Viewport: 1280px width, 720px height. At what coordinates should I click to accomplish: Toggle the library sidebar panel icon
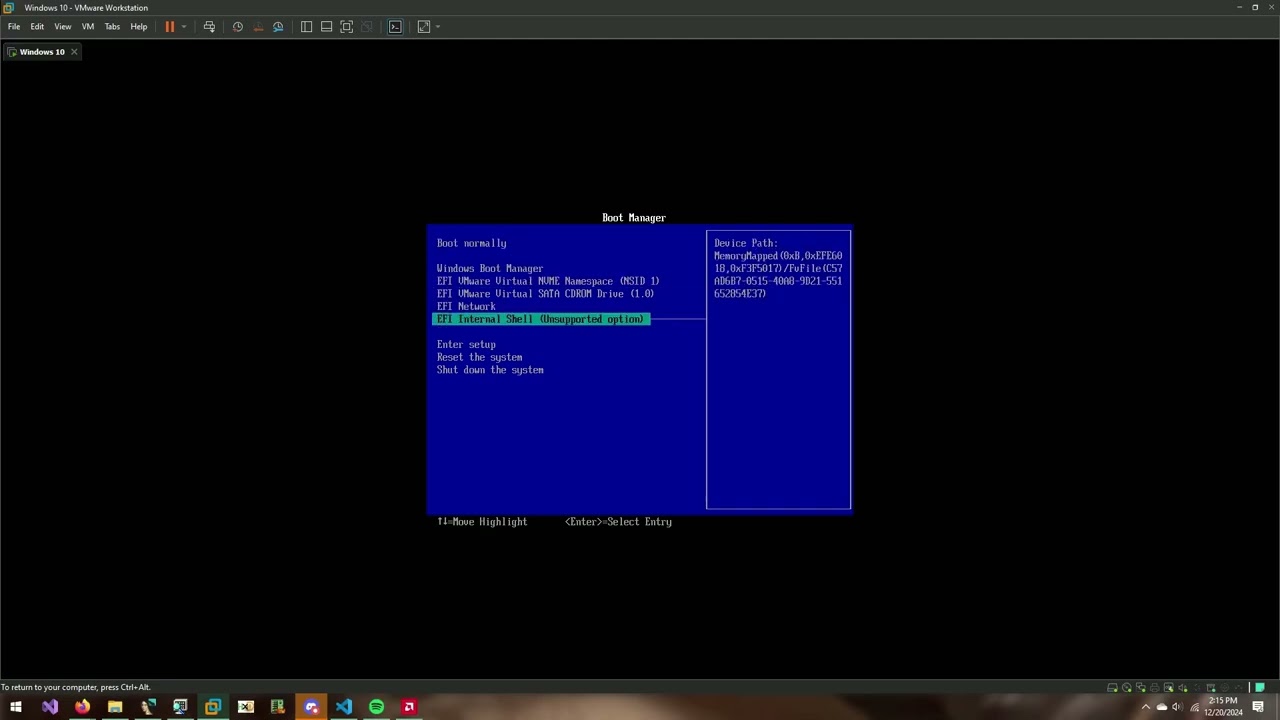point(306,27)
